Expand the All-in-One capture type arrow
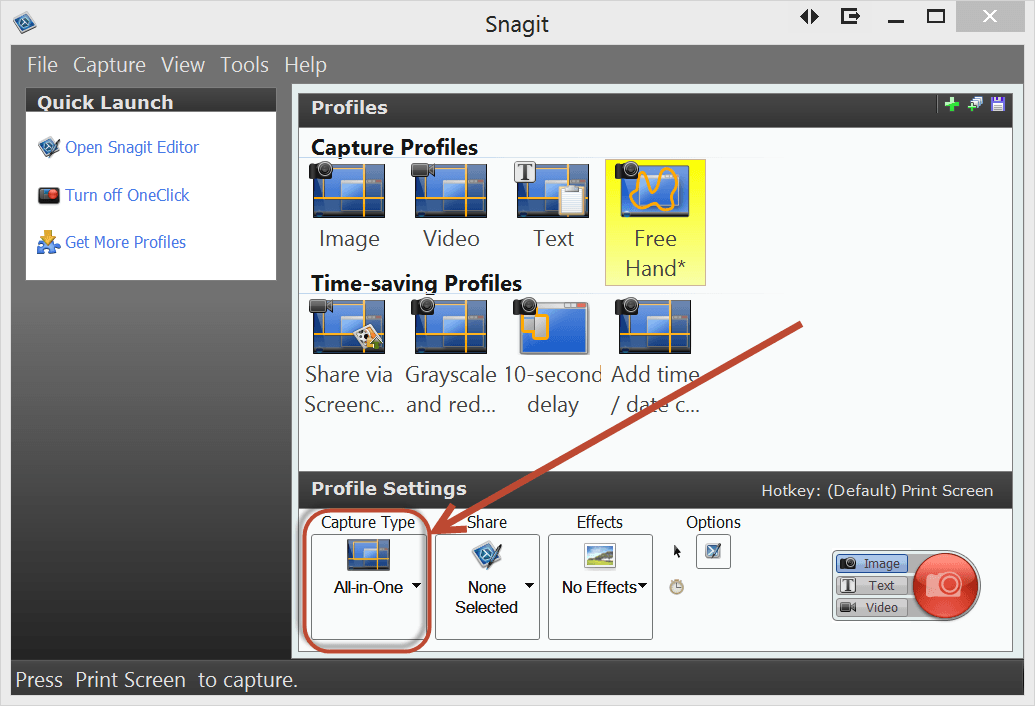The image size is (1035, 706). [417, 585]
